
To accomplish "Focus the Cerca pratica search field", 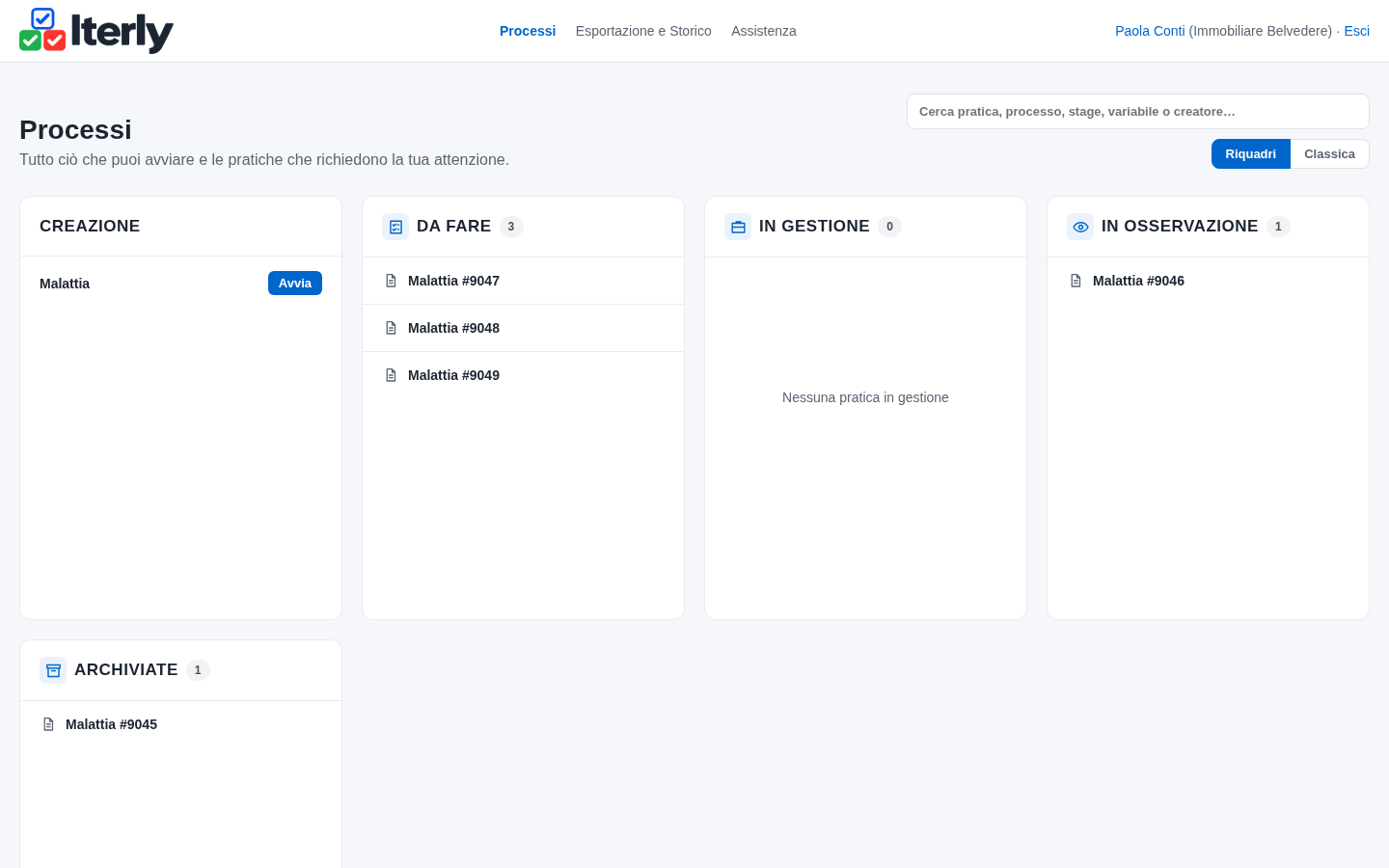I will point(1138,112).
